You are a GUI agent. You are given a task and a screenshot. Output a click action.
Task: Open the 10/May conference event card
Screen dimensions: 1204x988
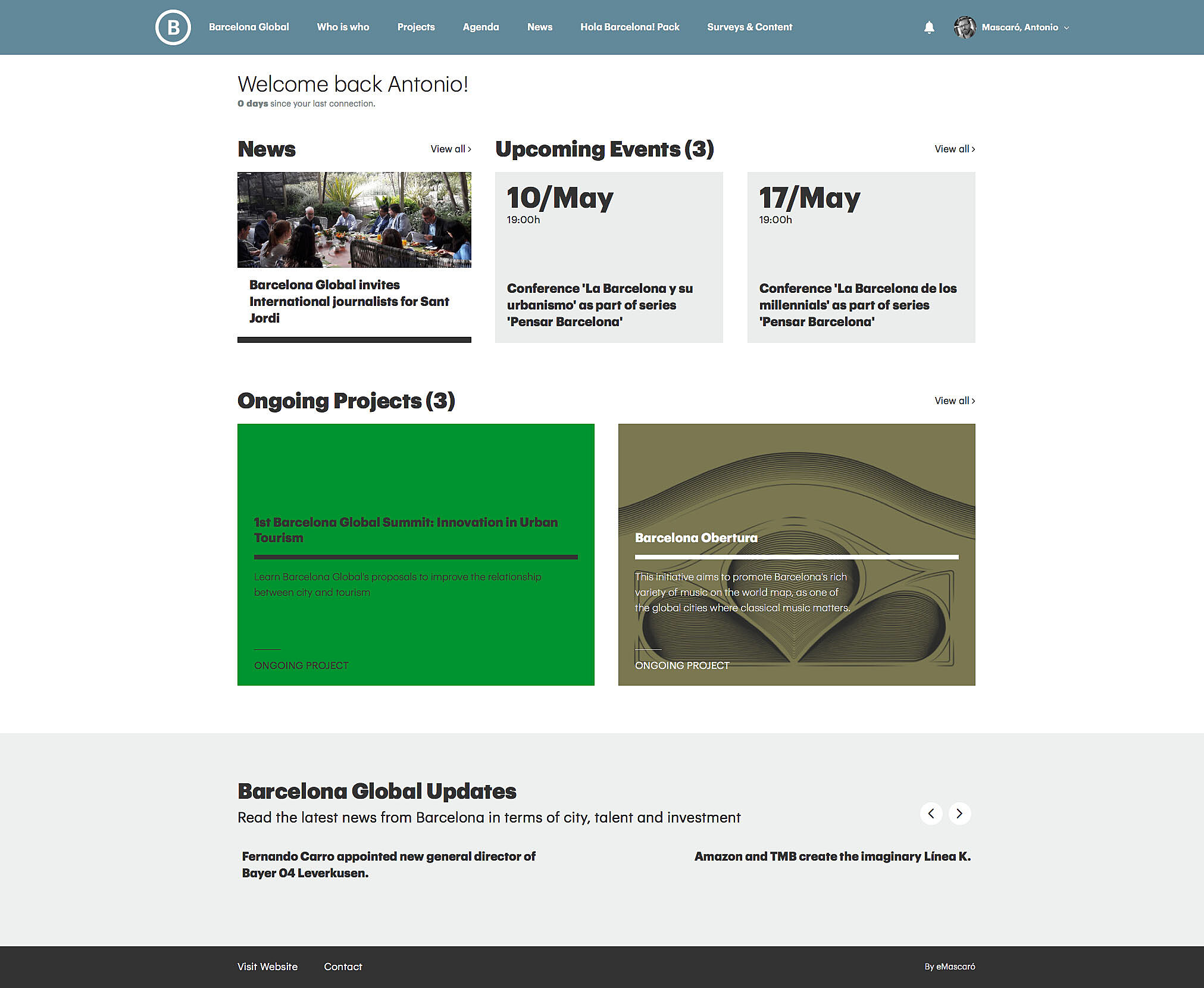click(x=609, y=257)
